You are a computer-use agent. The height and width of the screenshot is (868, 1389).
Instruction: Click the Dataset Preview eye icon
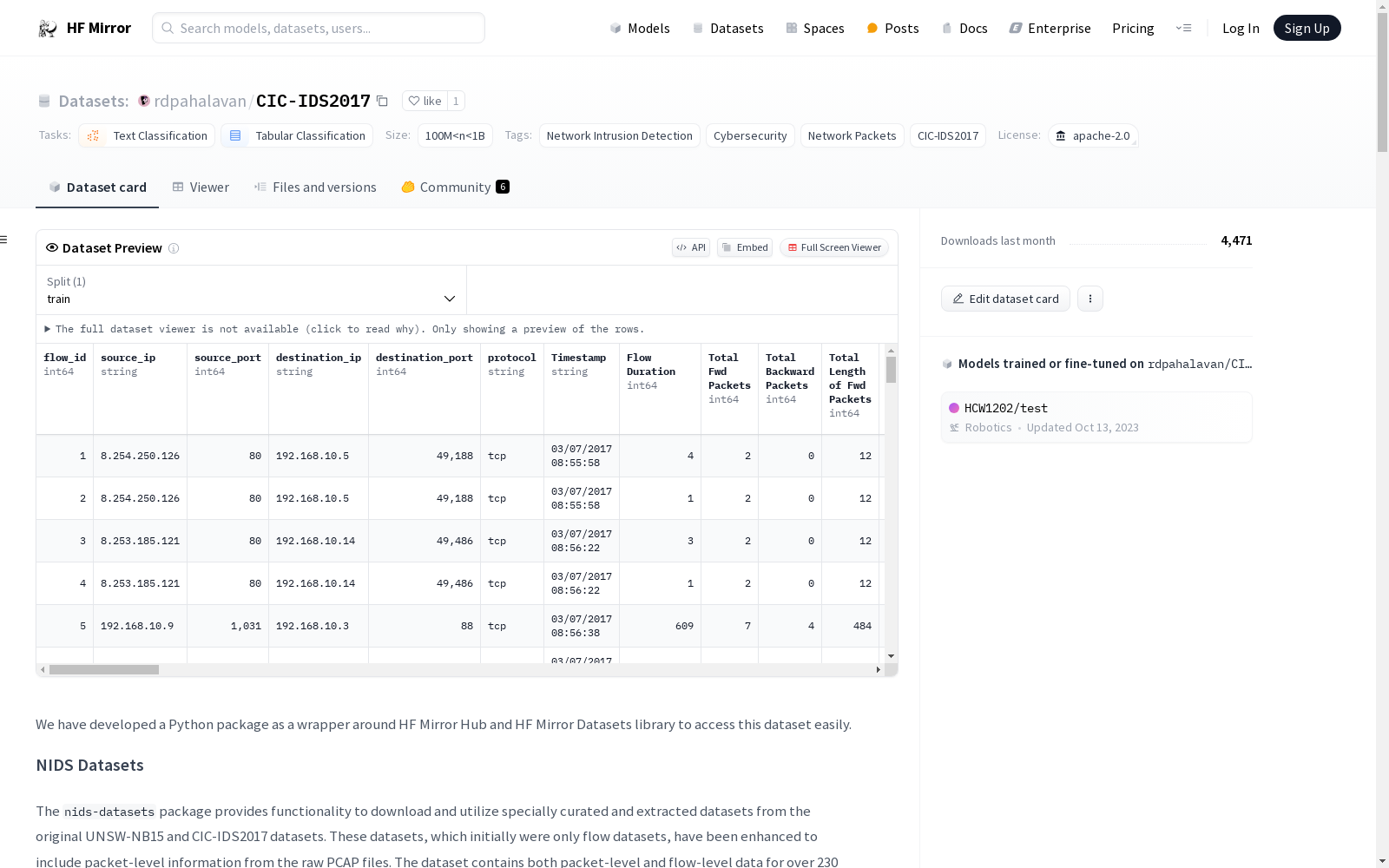click(x=52, y=247)
